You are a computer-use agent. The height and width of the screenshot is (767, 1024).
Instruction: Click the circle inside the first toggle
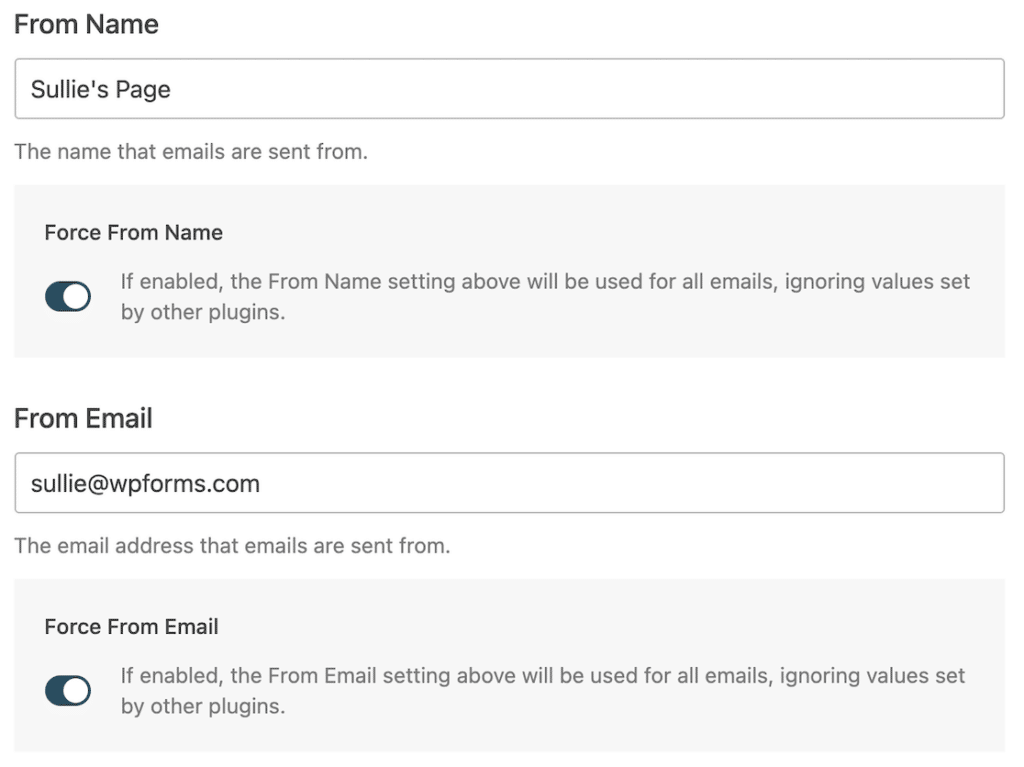(x=77, y=296)
